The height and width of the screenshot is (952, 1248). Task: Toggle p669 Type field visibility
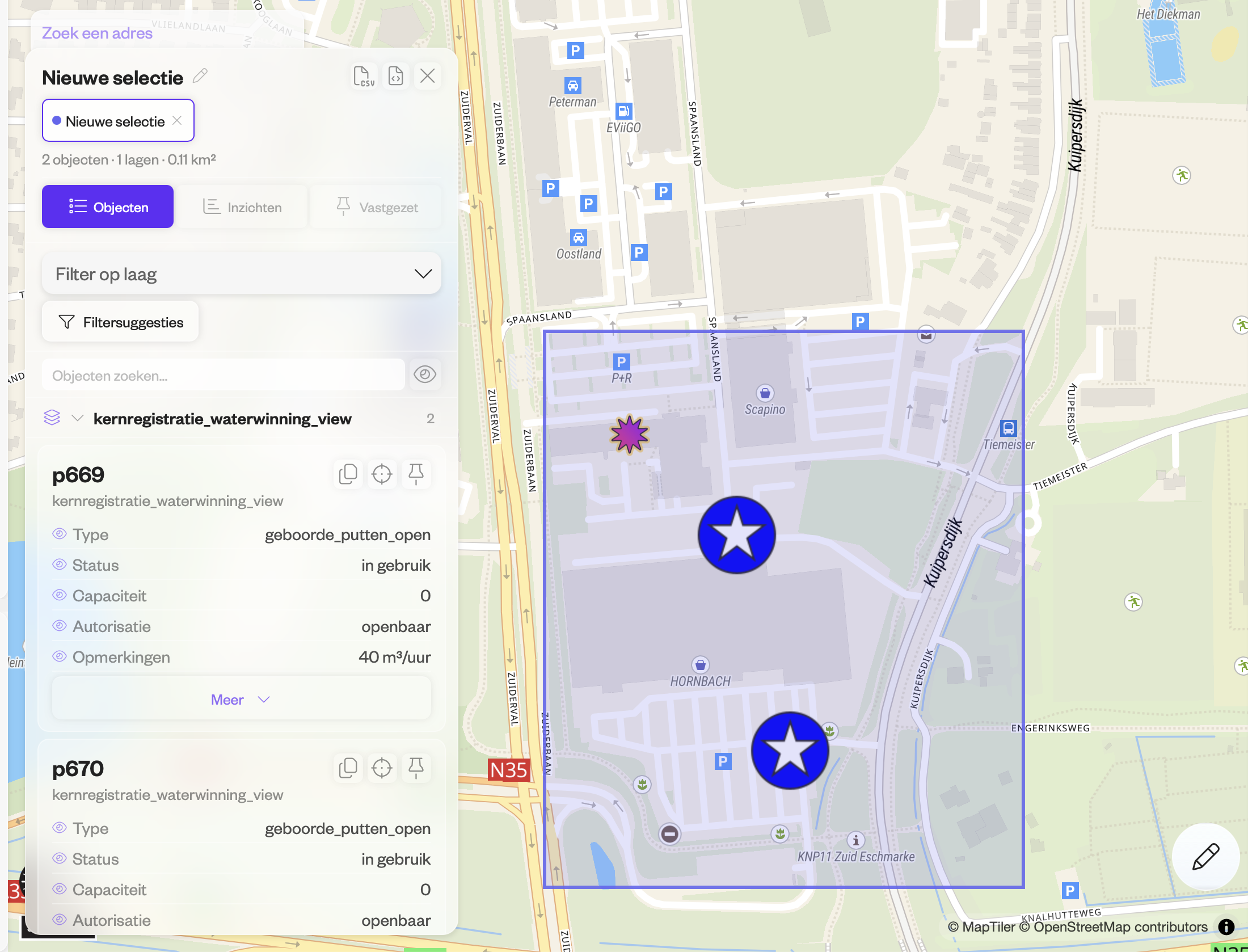[60, 534]
